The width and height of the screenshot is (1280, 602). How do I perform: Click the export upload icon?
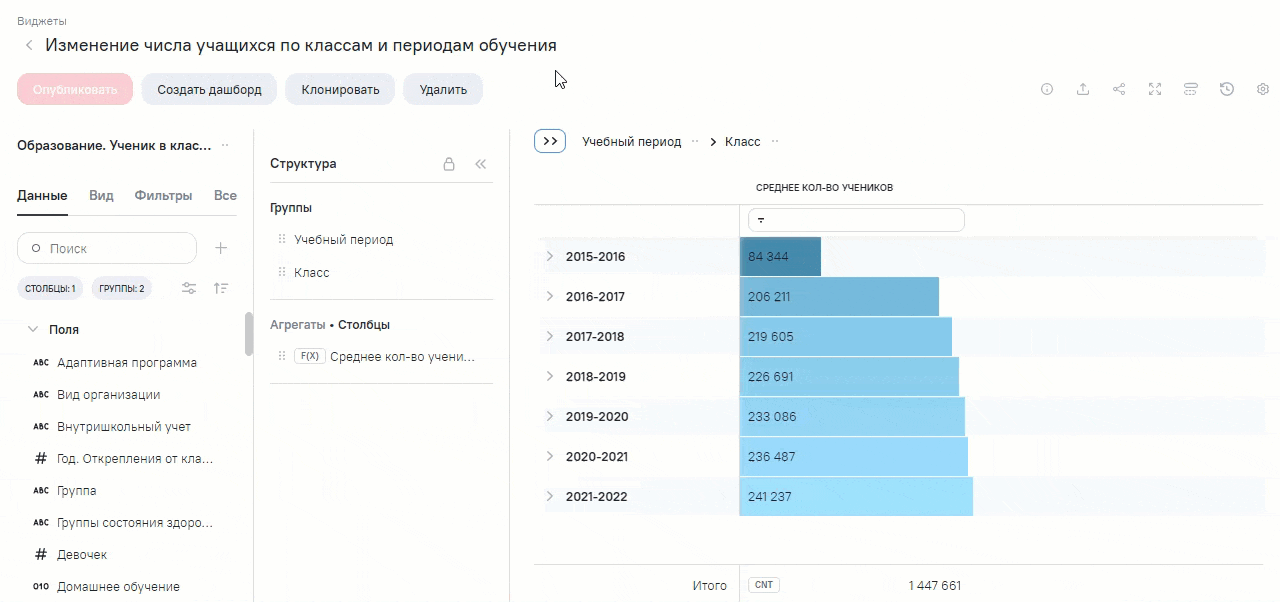(1083, 89)
